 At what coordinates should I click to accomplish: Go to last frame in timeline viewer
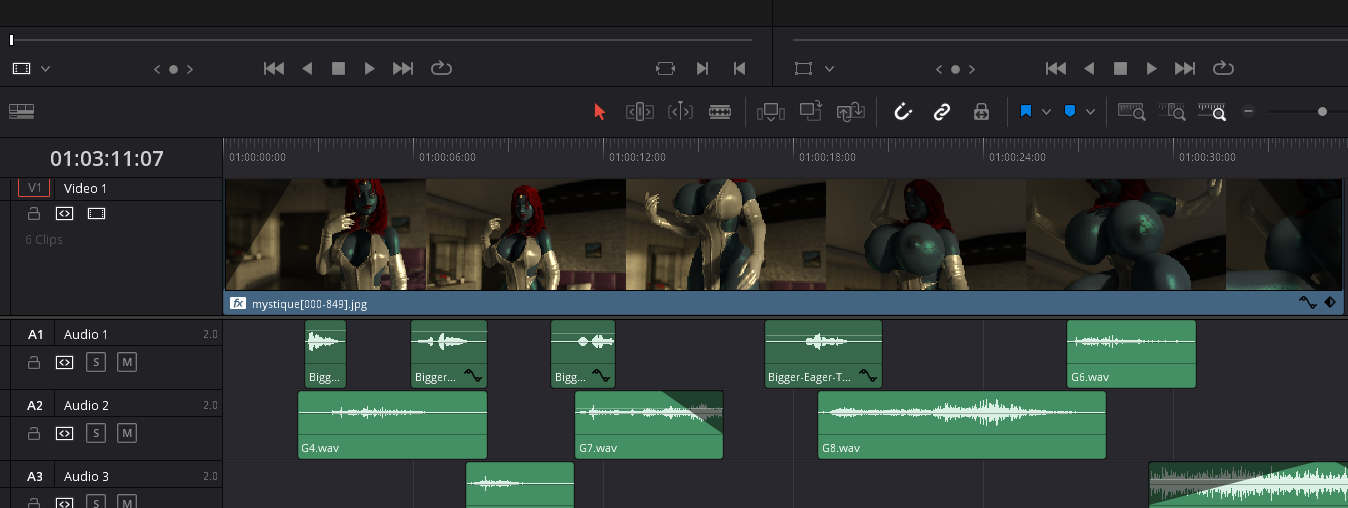click(1185, 69)
